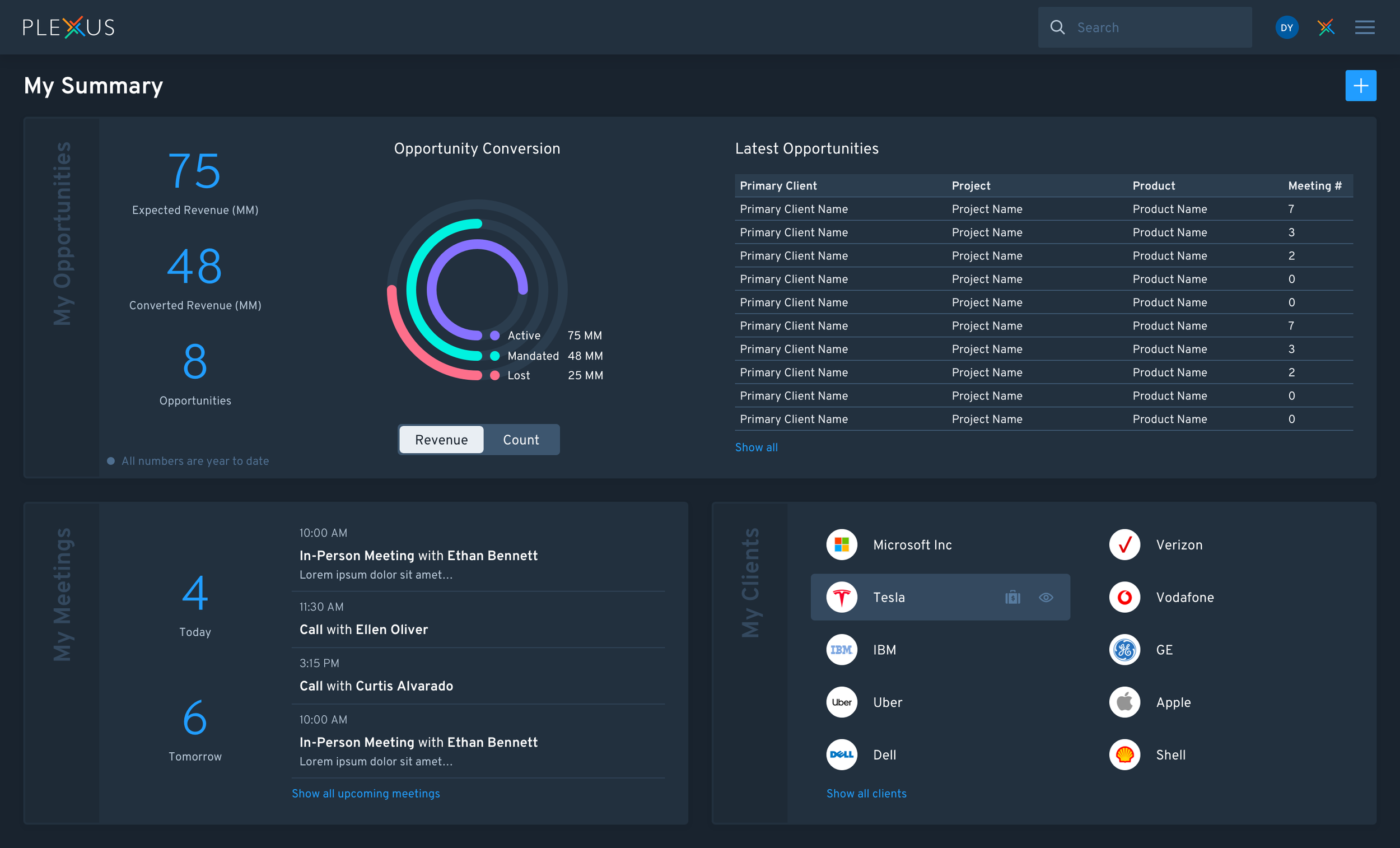Open the hamburger menu icon
Viewport: 1400px width, 848px height.
(1364, 27)
